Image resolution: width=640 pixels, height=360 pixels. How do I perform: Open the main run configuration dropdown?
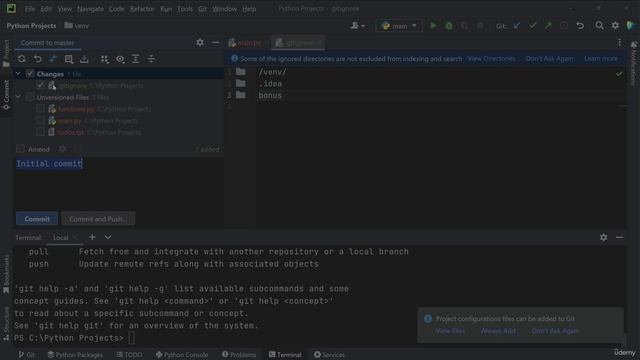(x=399, y=26)
